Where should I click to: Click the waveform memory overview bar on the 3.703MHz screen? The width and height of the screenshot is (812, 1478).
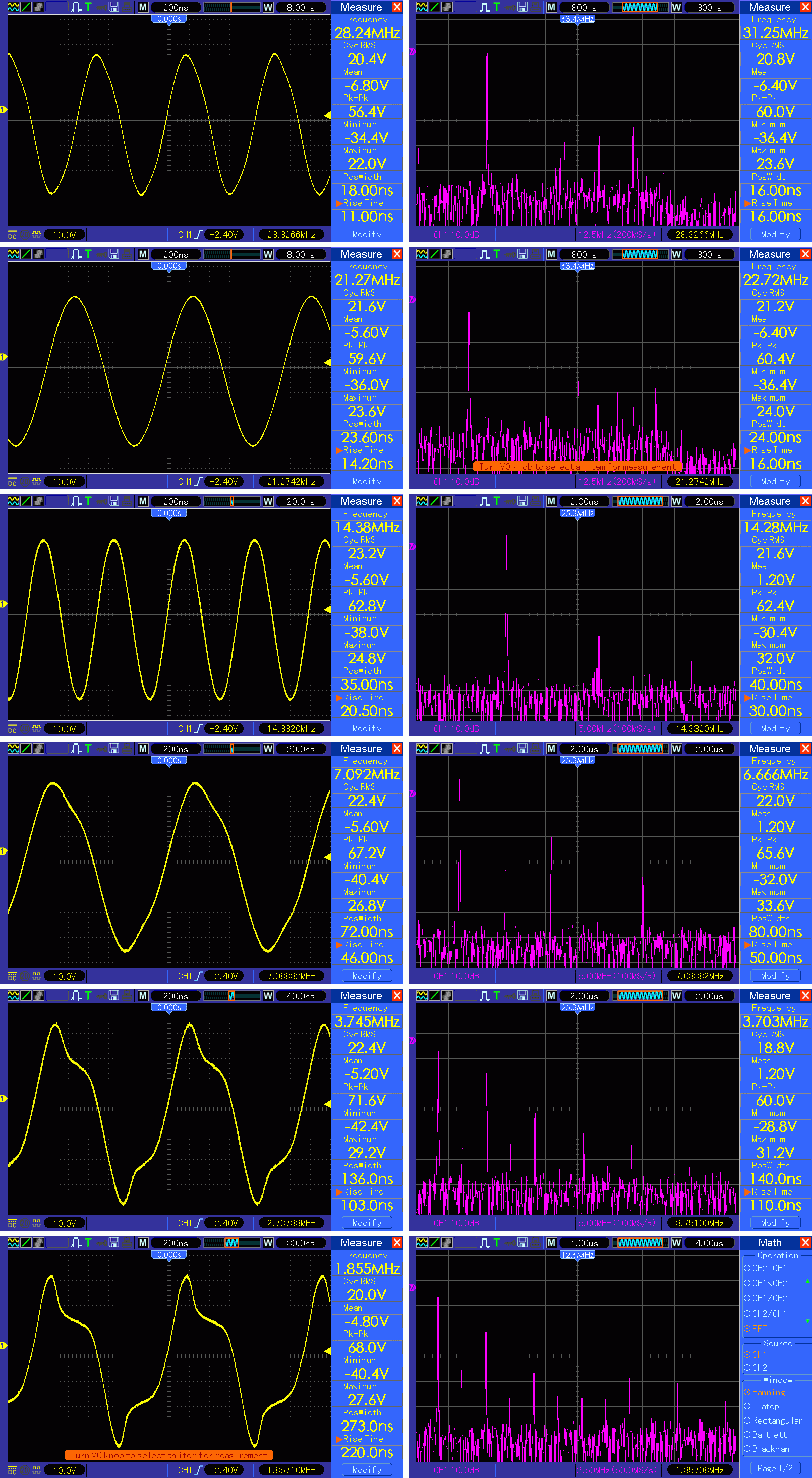point(640,995)
